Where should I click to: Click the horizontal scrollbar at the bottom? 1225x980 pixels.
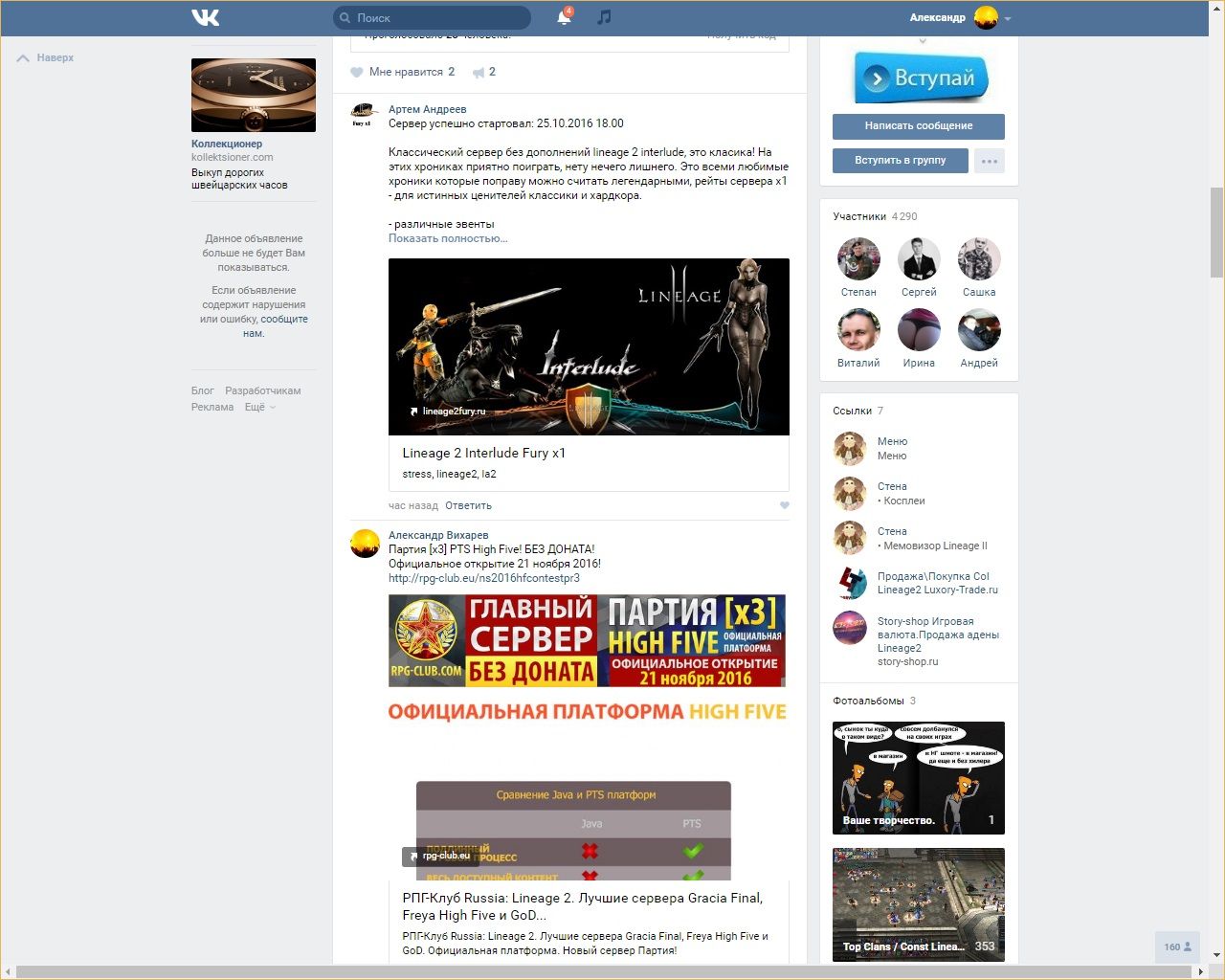coord(605,972)
